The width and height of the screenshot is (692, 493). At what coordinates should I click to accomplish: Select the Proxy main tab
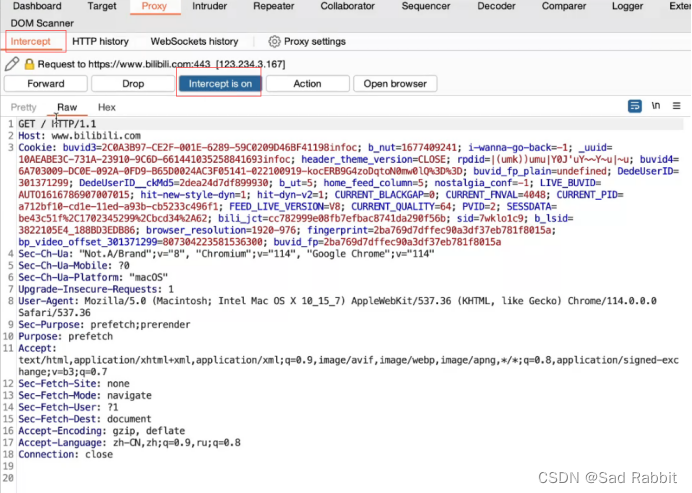[x=154, y=6]
